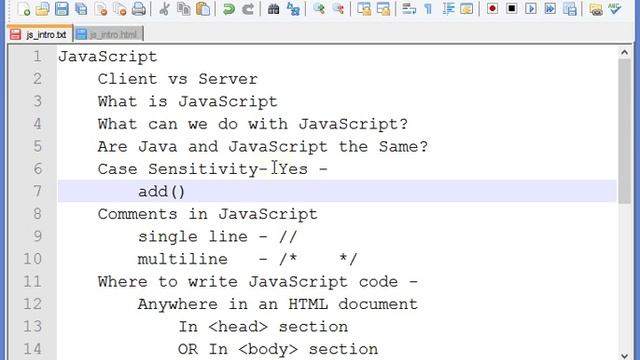Stop macro recording black square

coord(511,9)
